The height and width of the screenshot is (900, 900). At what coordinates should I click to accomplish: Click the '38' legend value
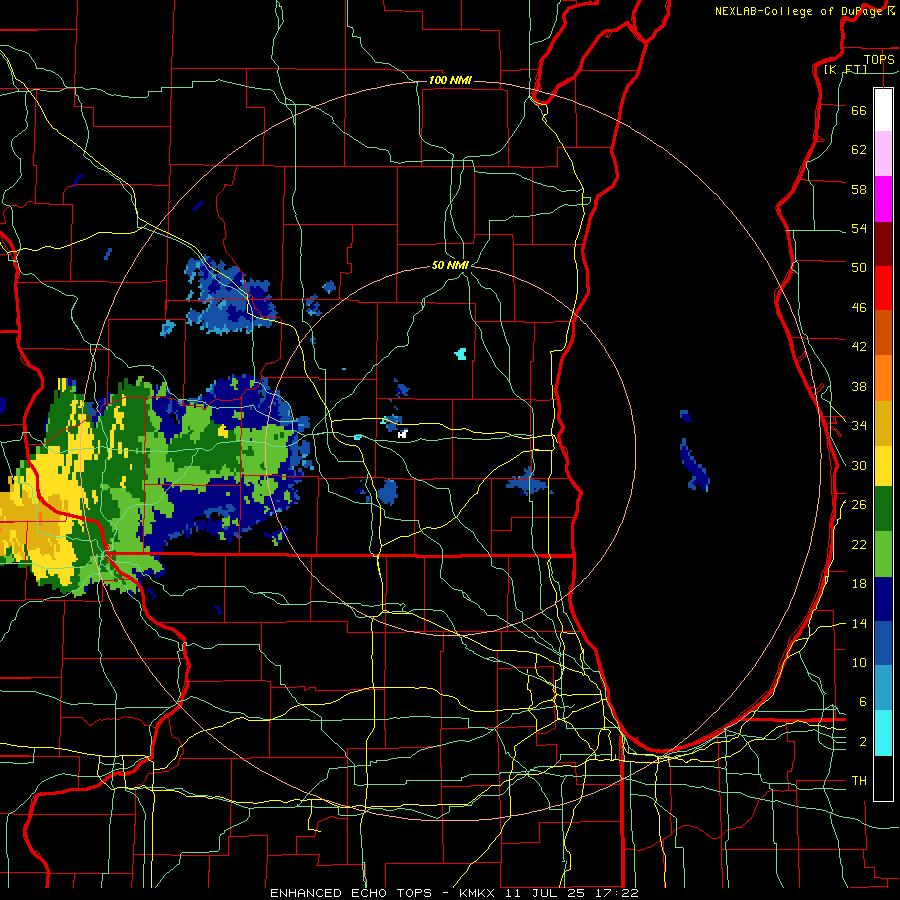pyautogui.click(x=859, y=386)
